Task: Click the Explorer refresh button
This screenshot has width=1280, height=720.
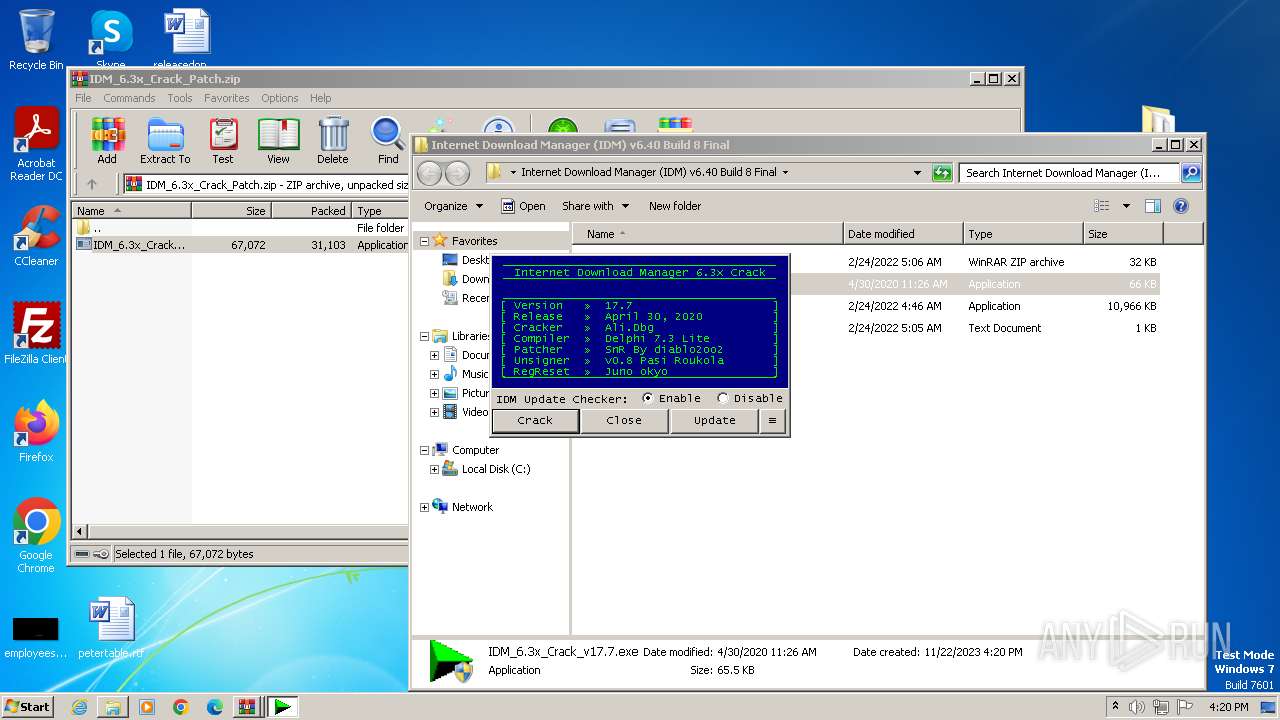Action: (941, 172)
